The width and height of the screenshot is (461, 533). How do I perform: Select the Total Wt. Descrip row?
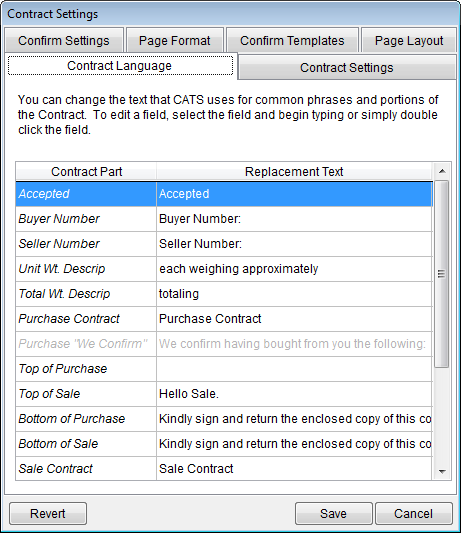pos(86,294)
